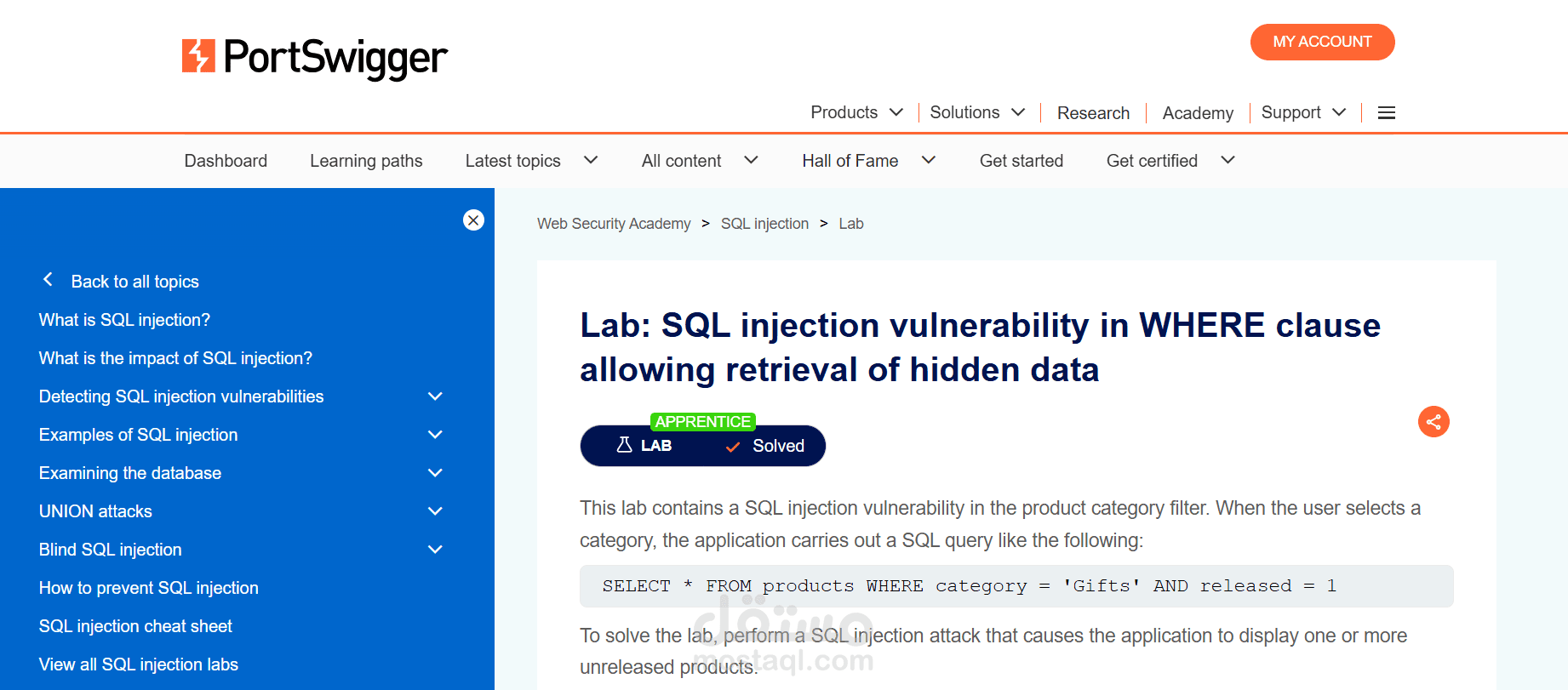Close the blue sidebar panel

pos(473,220)
